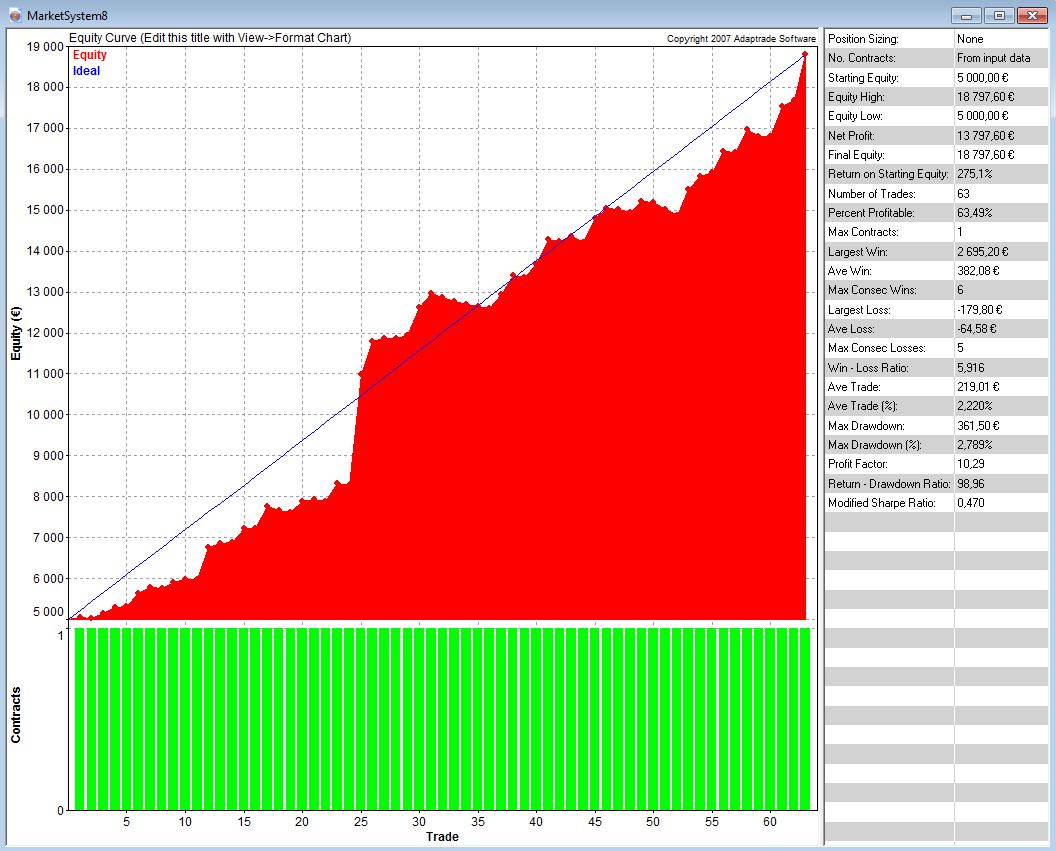Click the blue Ideal legend label
The width and height of the screenshot is (1056, 851).
pyautogui.click(x=86, y=71)
